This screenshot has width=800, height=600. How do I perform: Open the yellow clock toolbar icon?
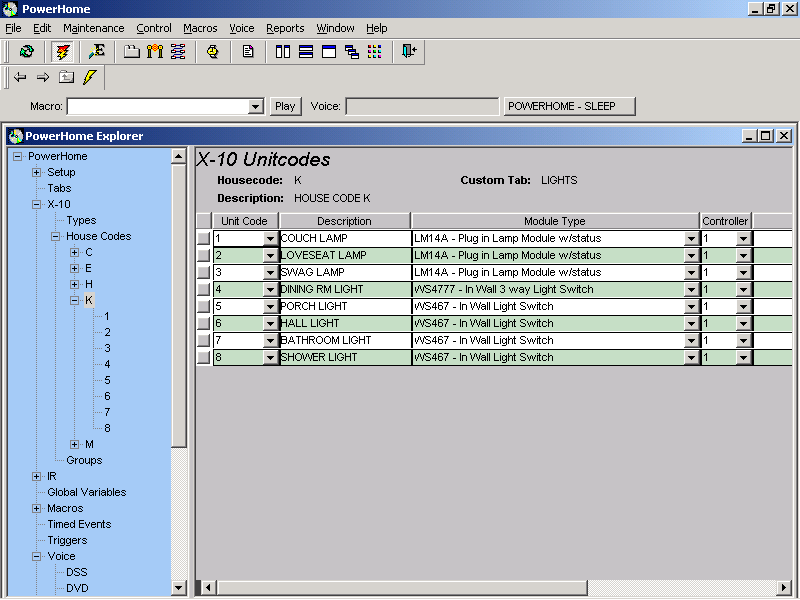213,52
